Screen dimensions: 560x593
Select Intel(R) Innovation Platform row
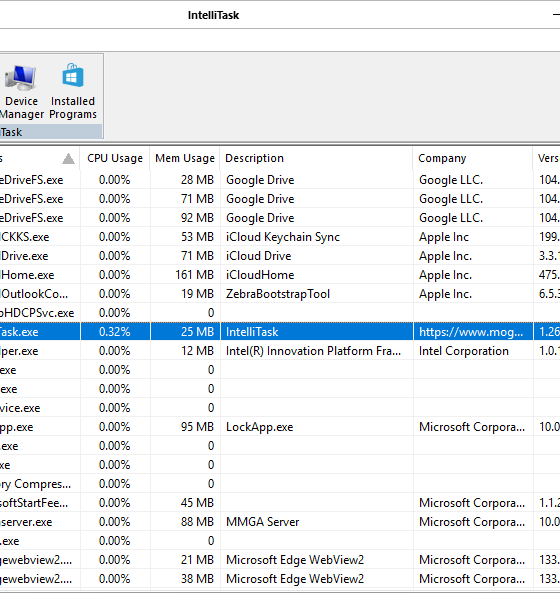click(280, 351)
